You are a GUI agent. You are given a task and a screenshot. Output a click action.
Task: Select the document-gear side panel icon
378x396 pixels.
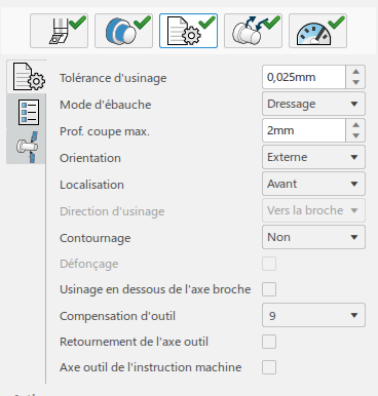click(x=26, y=77)
